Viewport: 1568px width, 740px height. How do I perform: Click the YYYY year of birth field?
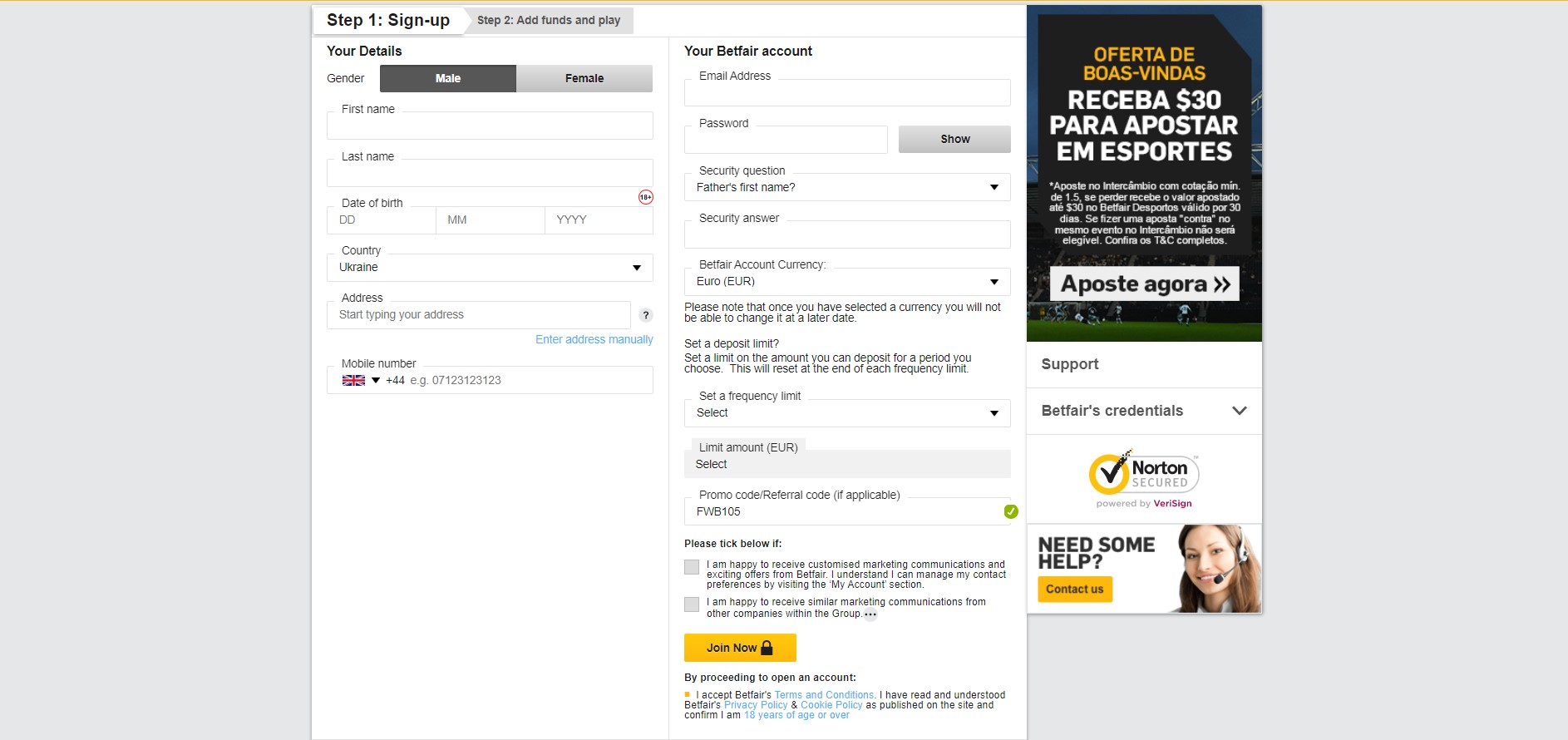[599, 220]
